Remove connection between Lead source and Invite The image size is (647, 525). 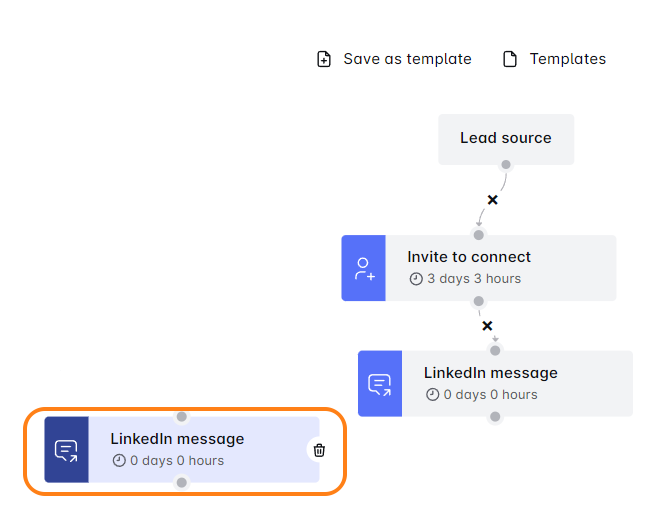pyautogui.click(x=492, y=200)
